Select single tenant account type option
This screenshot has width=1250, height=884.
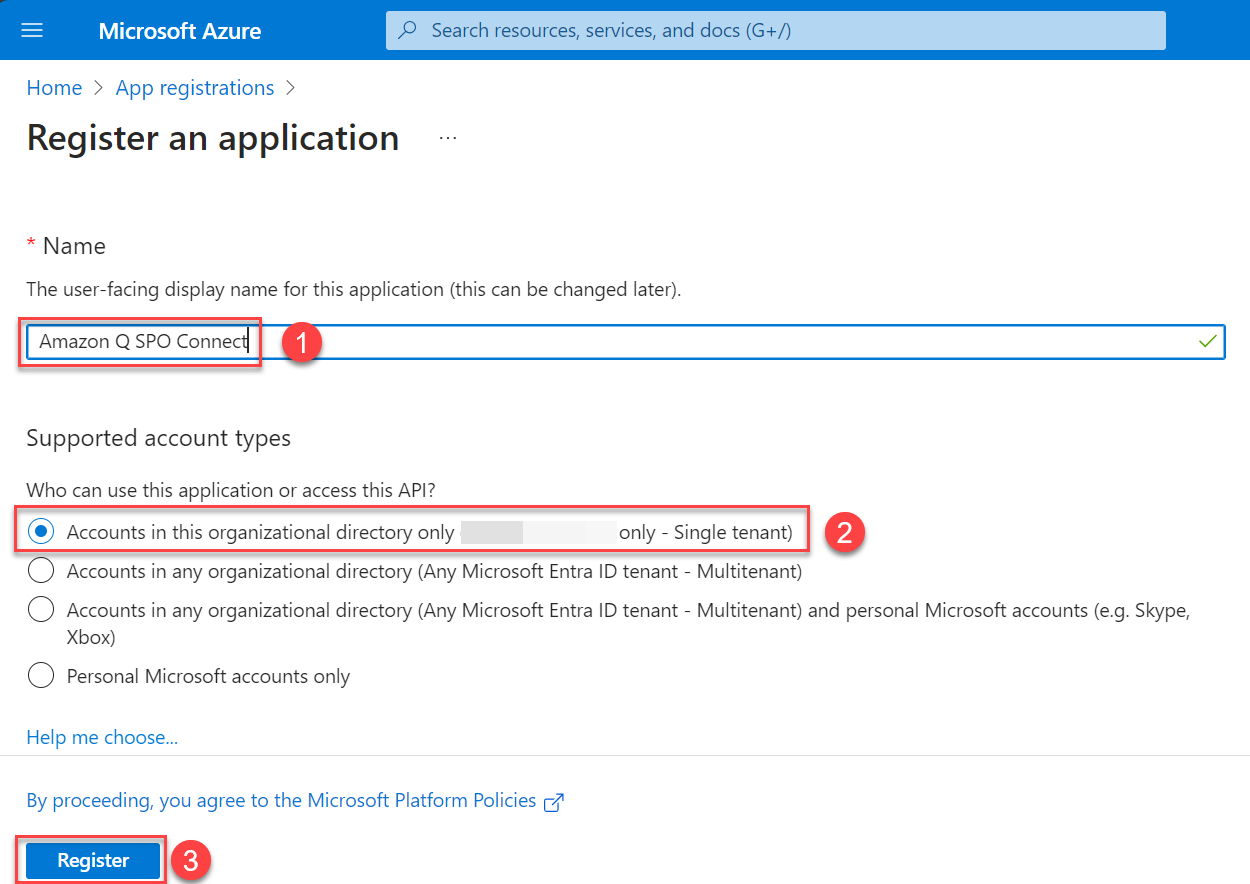coord(40,531)
